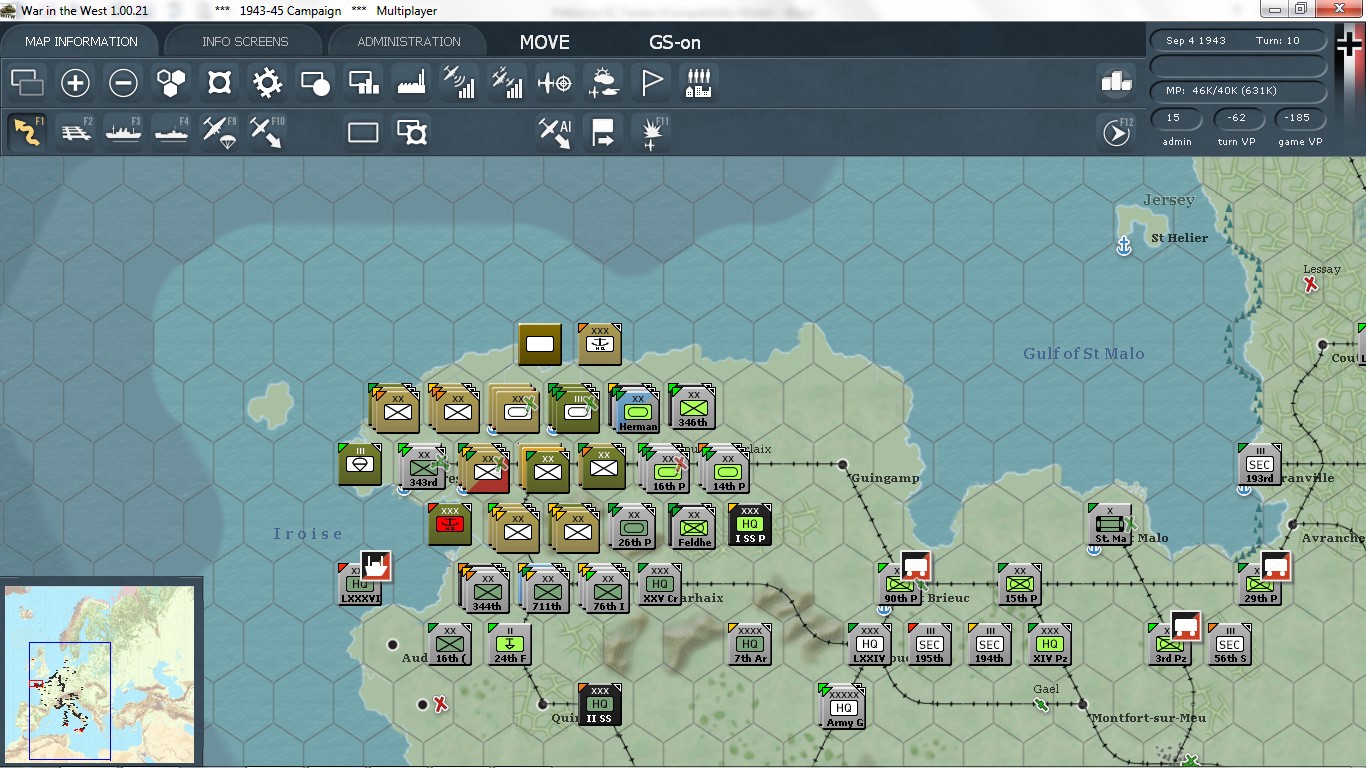Select the I SS P HQ unit counter
This screenshot has width=1366, height=768.
pos(750,525)
